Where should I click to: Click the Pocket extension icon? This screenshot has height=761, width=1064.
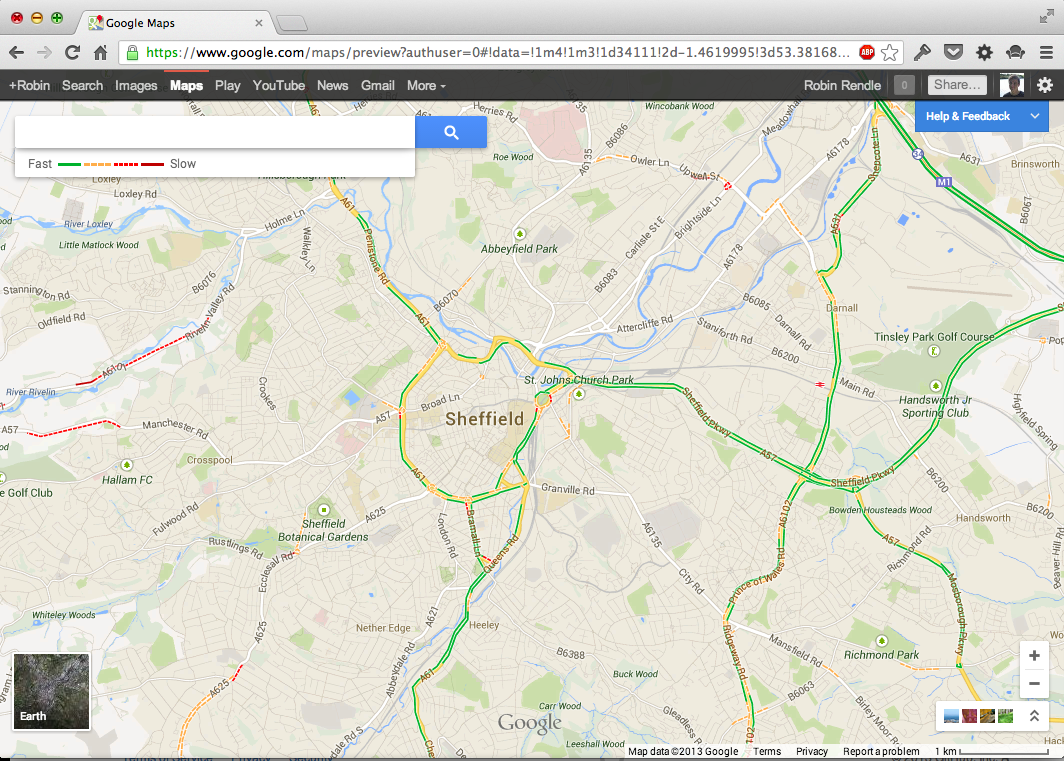coord(954,52)
